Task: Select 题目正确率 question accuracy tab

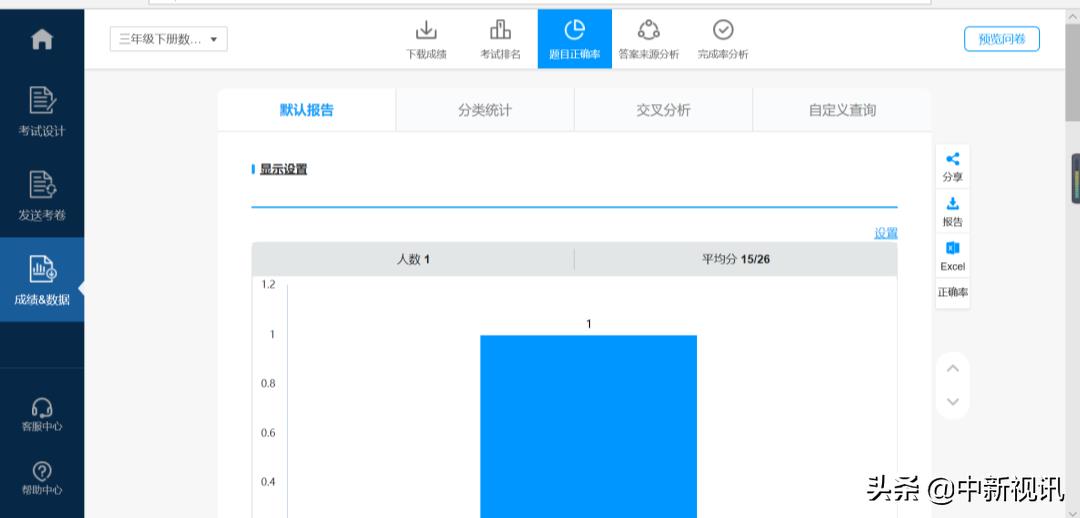Action: click(574, 39)
